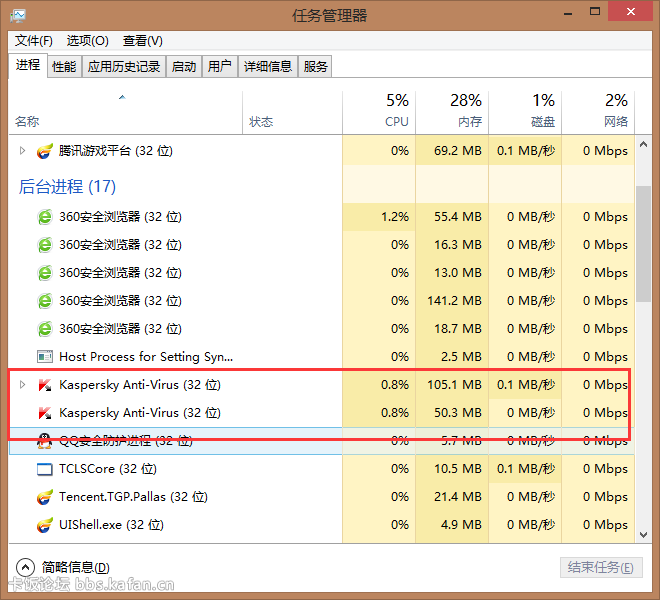Click the Host Process for Setting Syn icon
This screenshot has width=660, height=600.
pyautogui.click(x=45, y=357)
